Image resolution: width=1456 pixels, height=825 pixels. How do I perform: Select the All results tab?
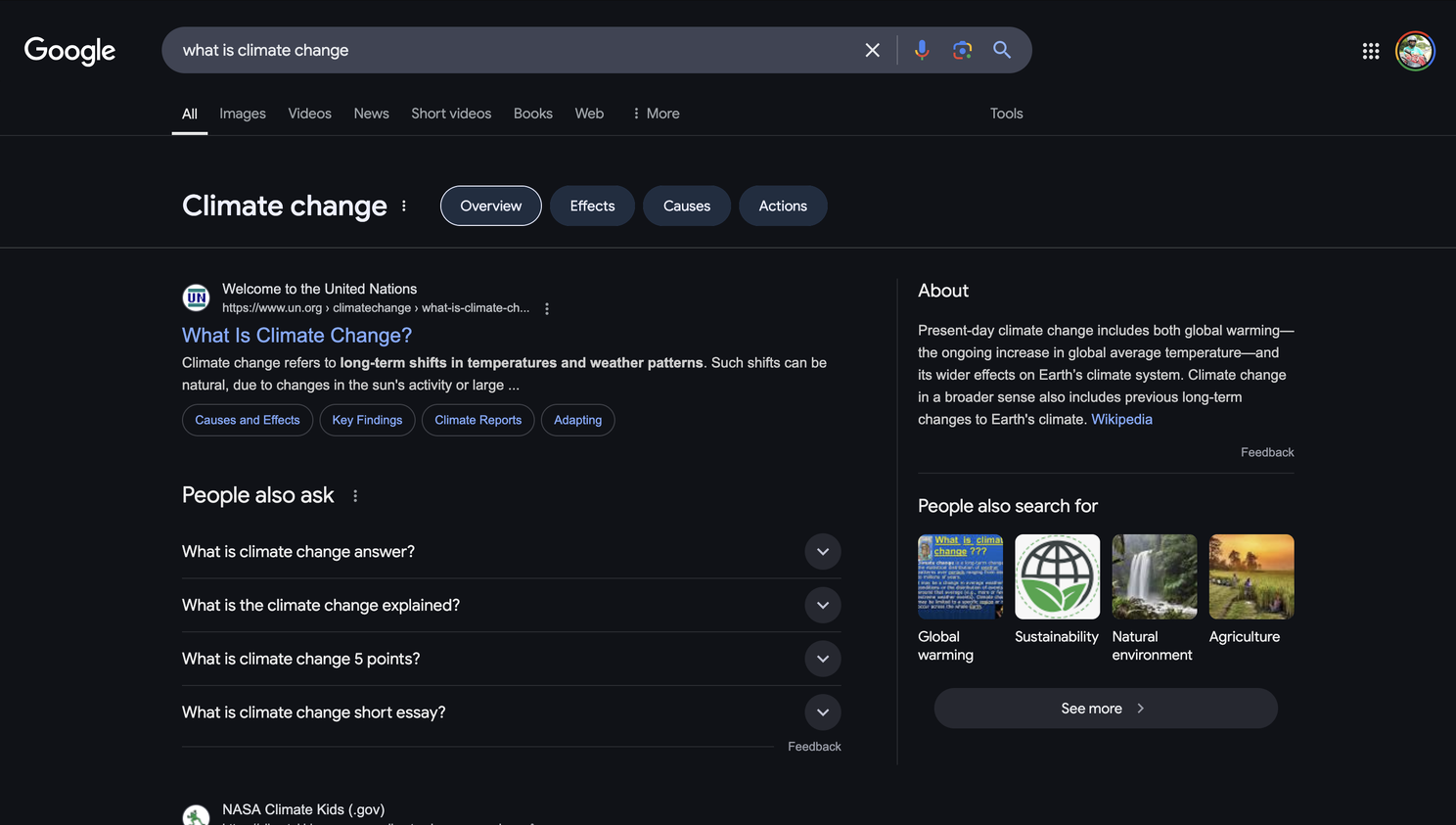tap(190, 114)
